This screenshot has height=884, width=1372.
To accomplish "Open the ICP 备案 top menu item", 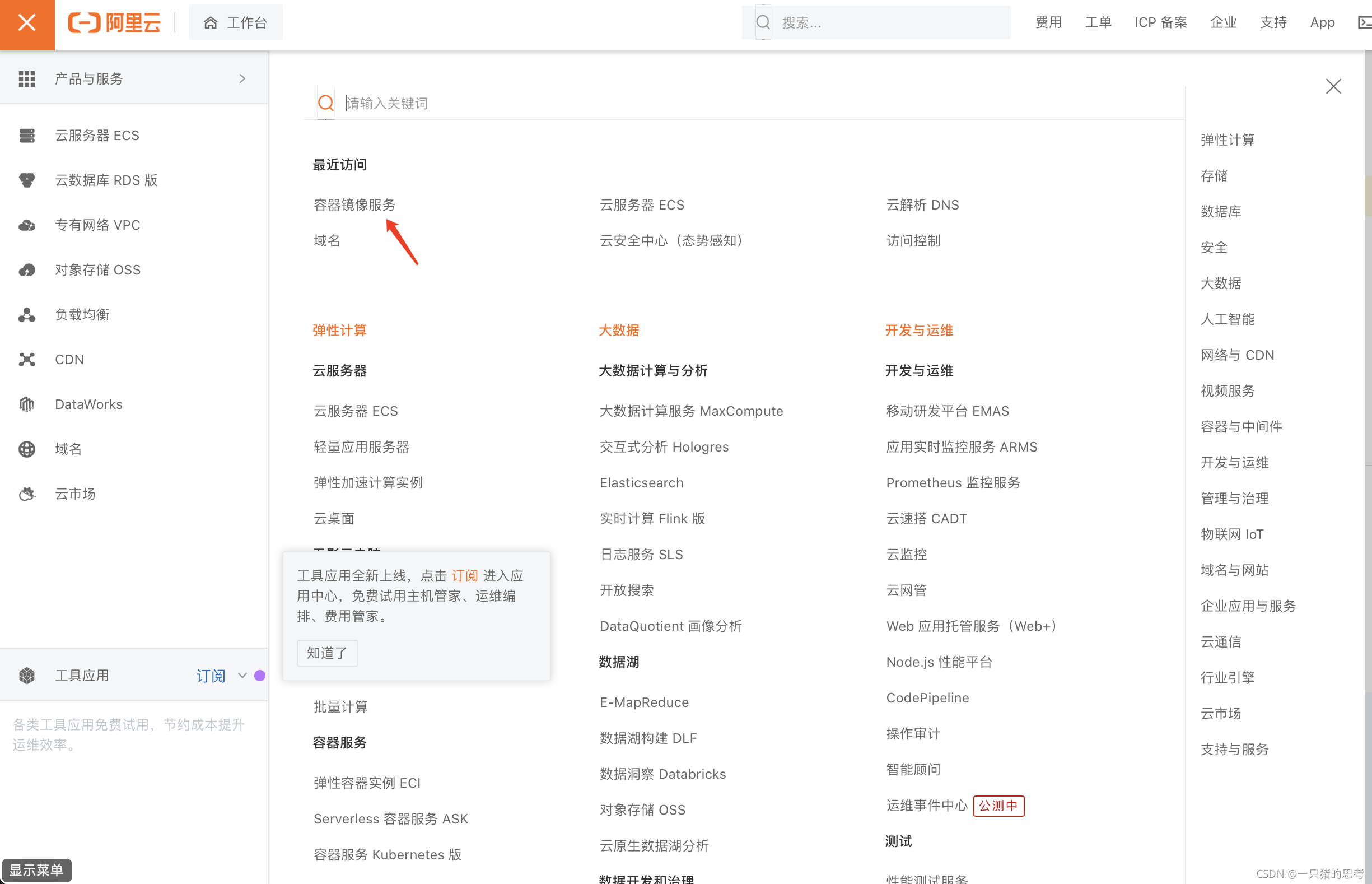I will pos(1160,23).
